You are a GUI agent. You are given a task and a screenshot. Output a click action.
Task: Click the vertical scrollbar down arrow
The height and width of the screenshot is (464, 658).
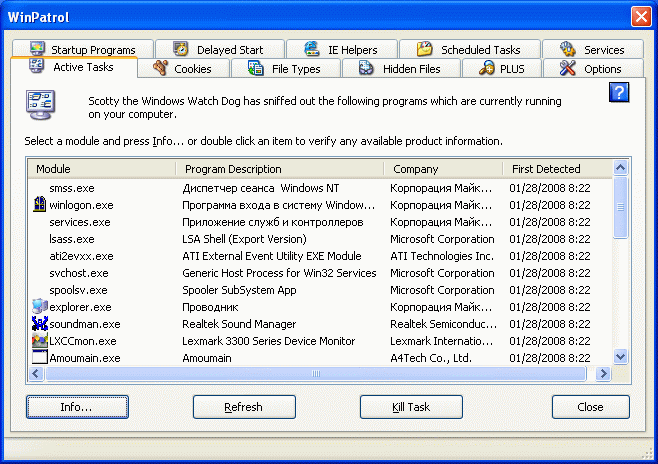[x=620, y=357]
